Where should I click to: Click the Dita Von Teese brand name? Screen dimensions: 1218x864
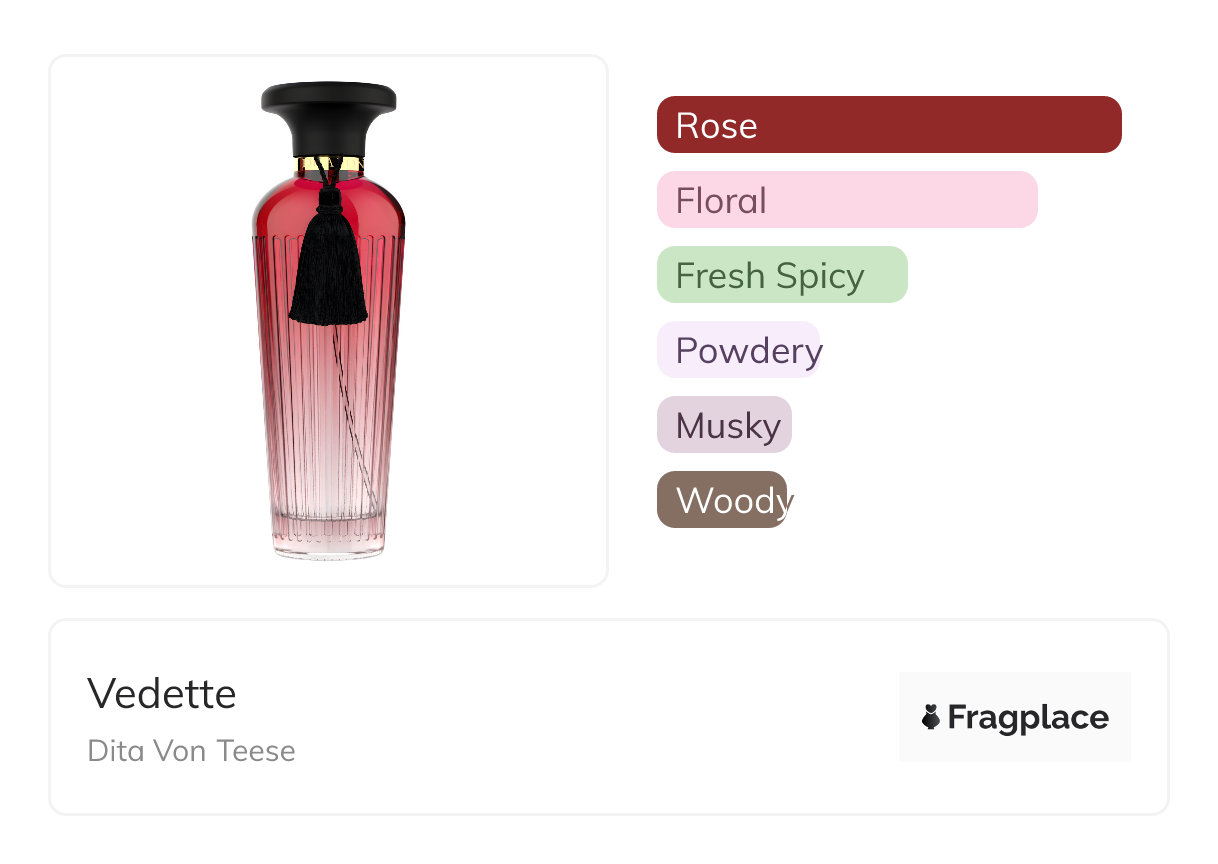191,751
